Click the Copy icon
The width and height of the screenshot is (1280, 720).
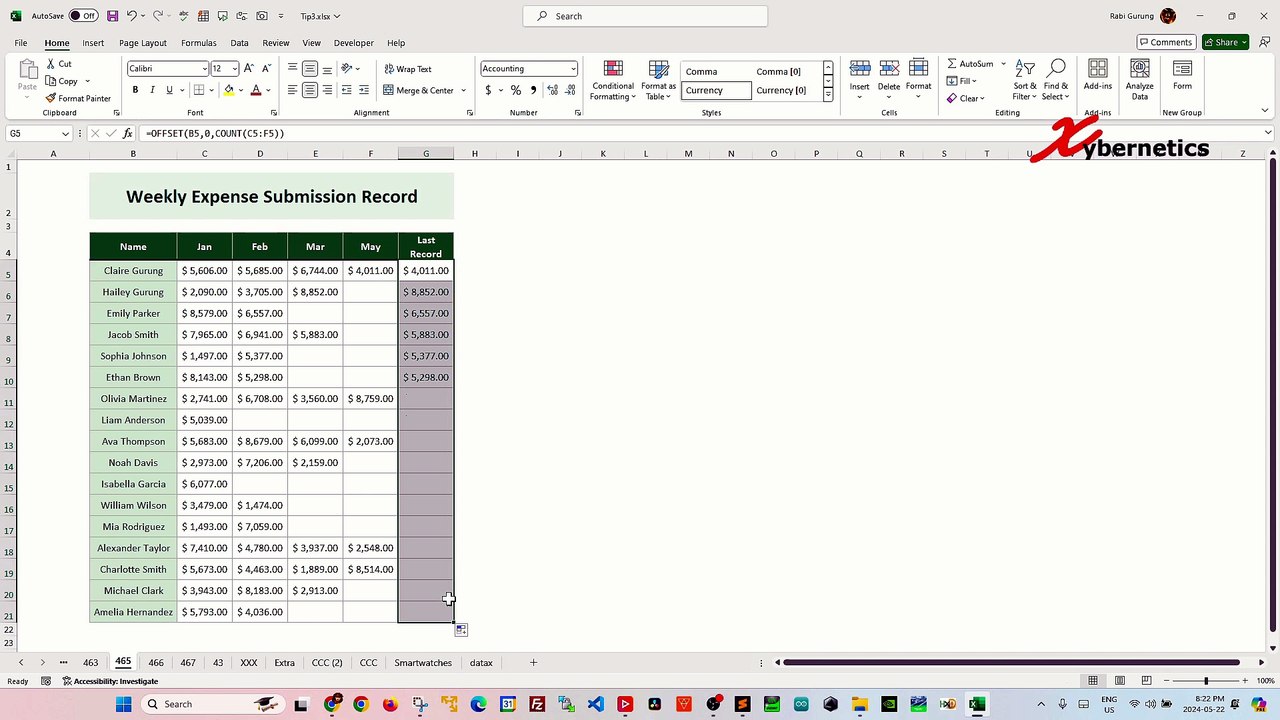(51, 81)
